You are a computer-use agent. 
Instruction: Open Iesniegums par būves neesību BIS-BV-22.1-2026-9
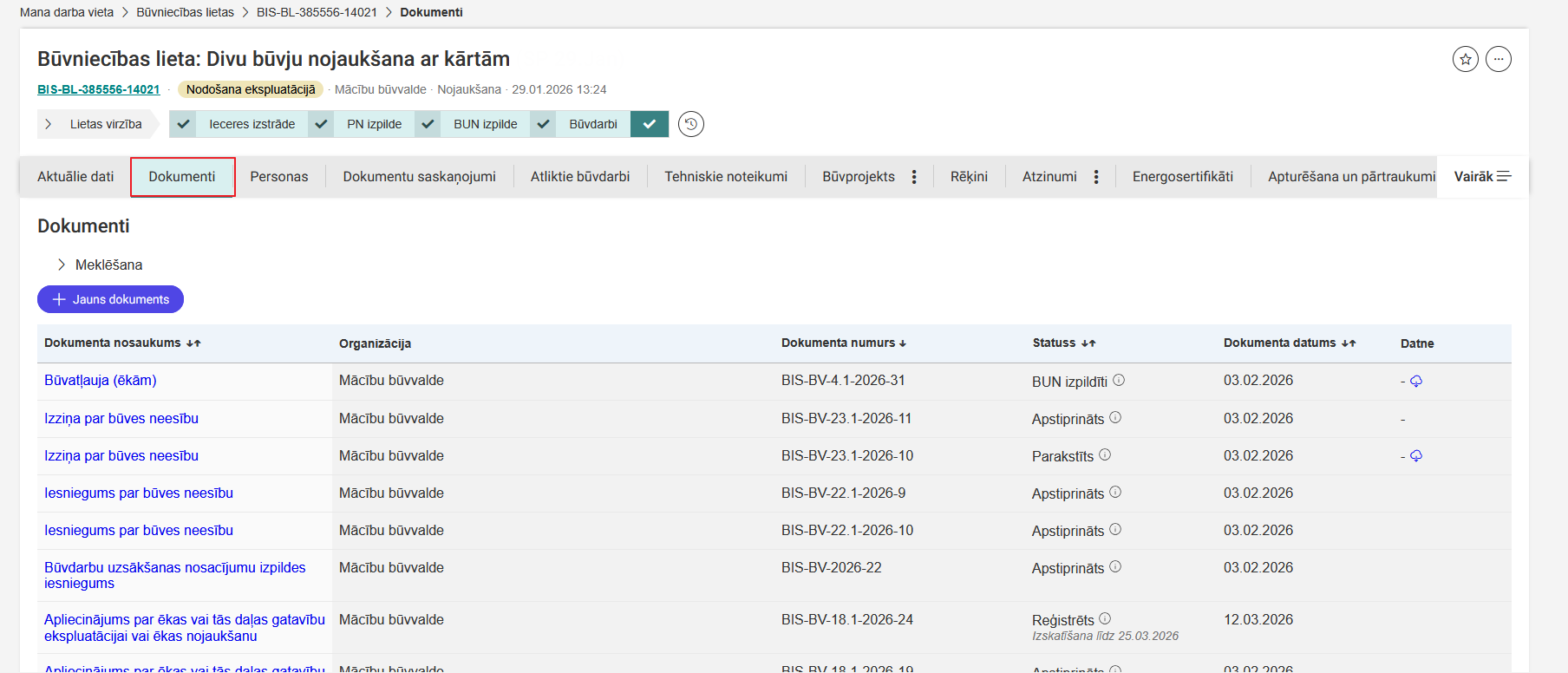click(139, 493)
